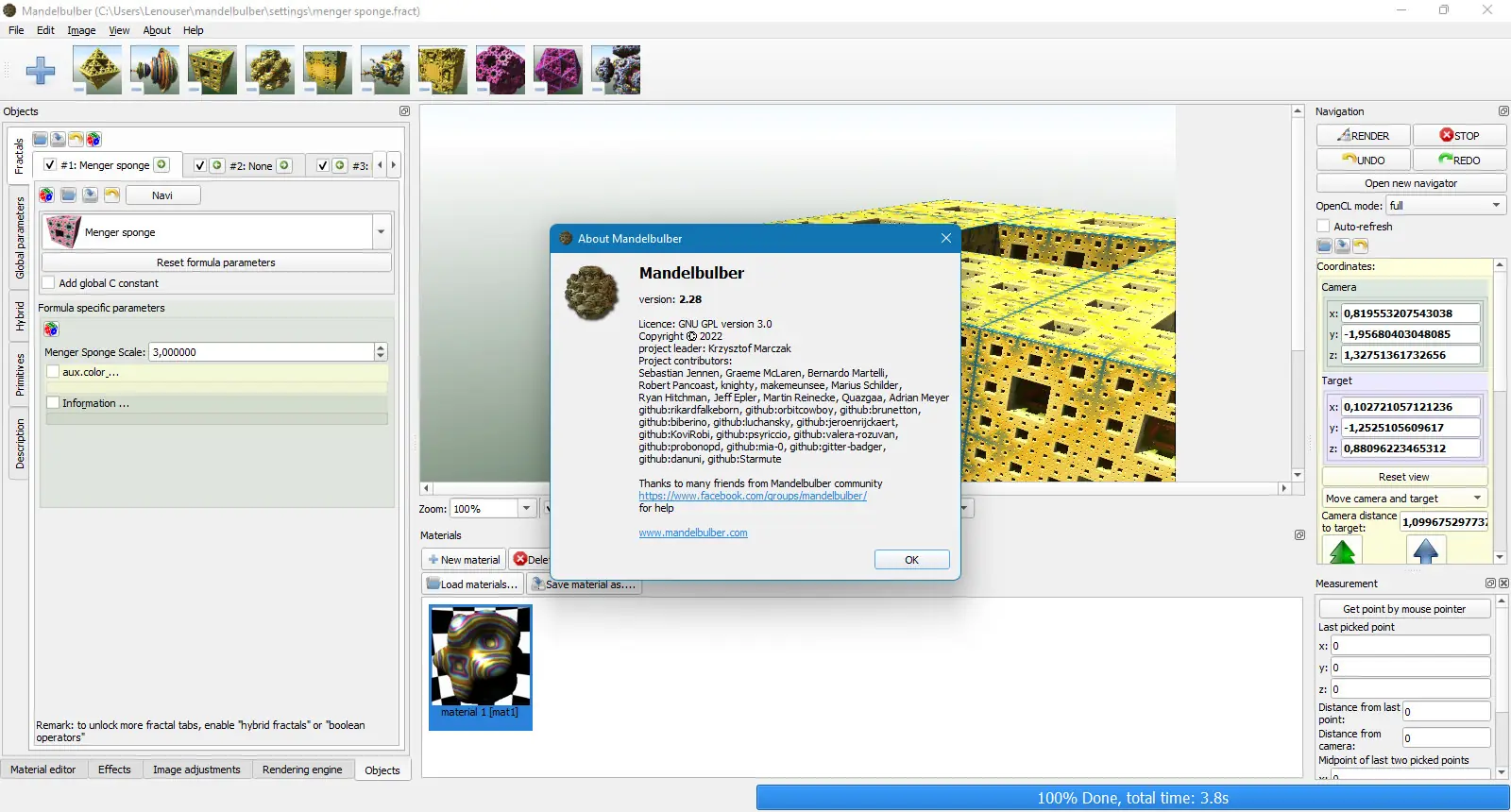1511x812 pixels.
Task: Select the material 1 [mat1] preview
Action: coord(481,668)
